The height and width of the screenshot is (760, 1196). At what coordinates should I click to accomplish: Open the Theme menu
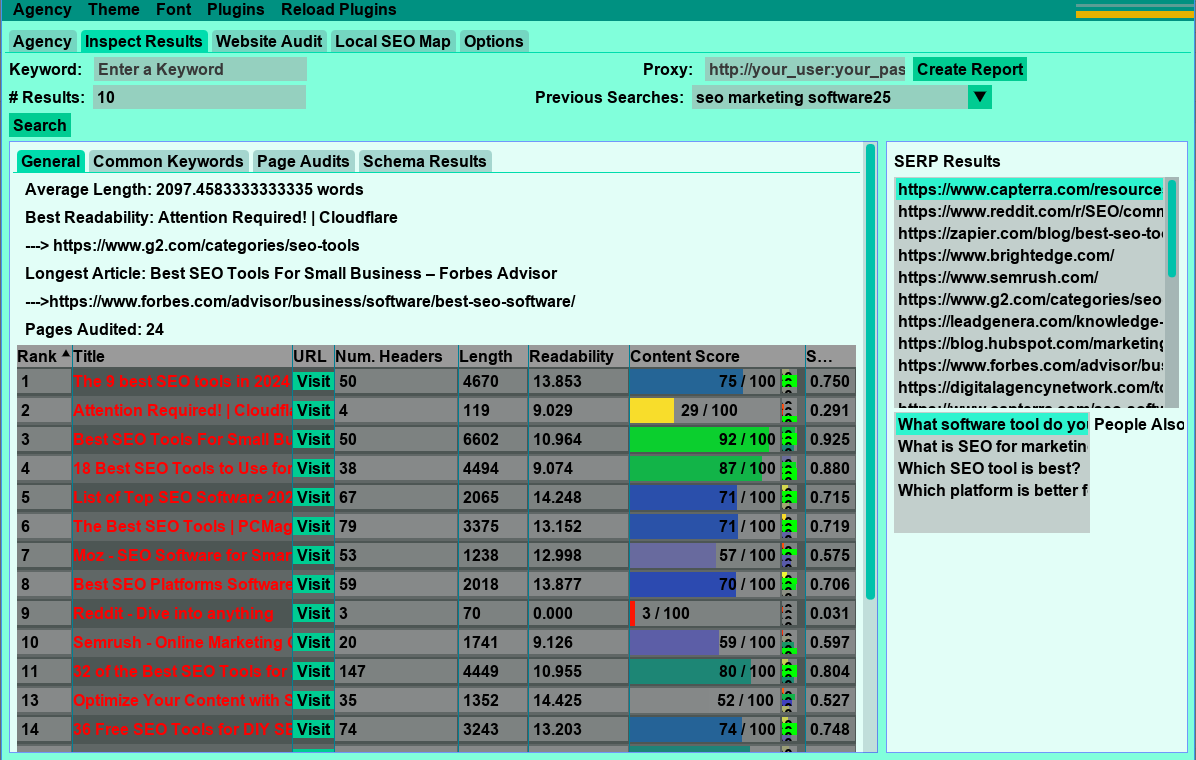pyautogui.click(x=114, y=10)
